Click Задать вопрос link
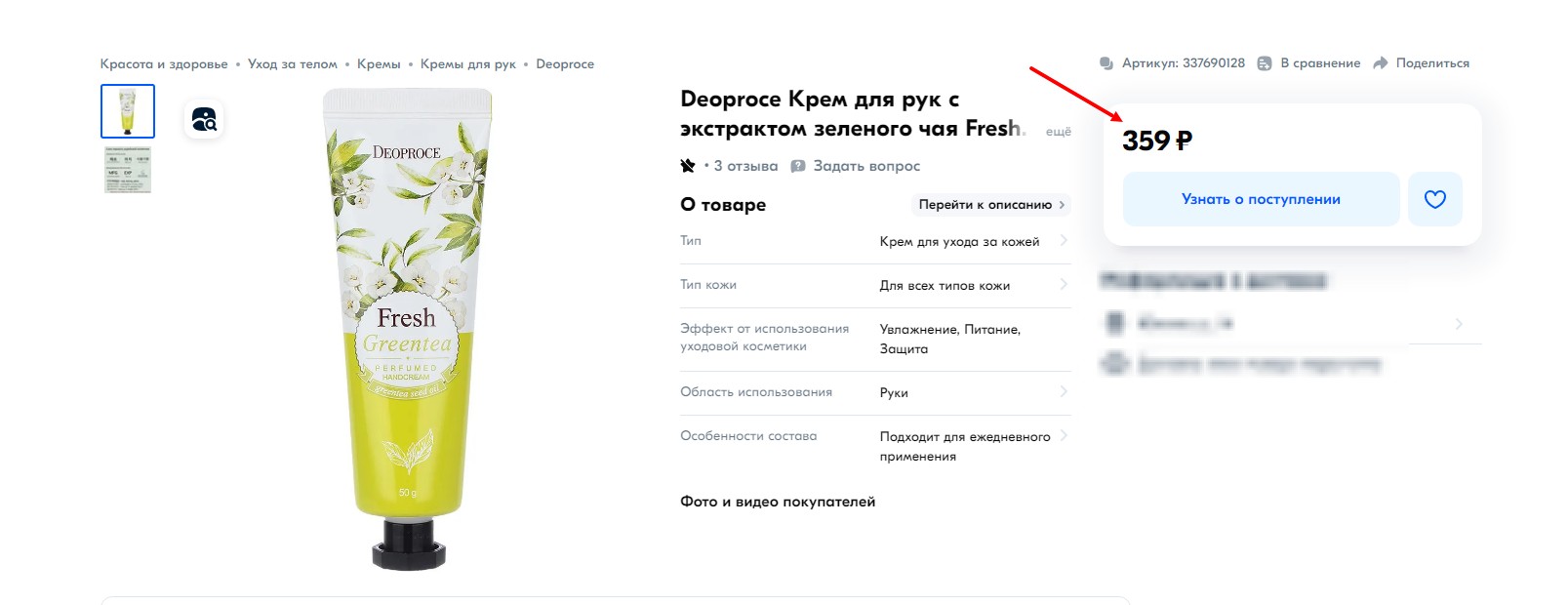This screenshot has height=605, width=1568. 866,166
